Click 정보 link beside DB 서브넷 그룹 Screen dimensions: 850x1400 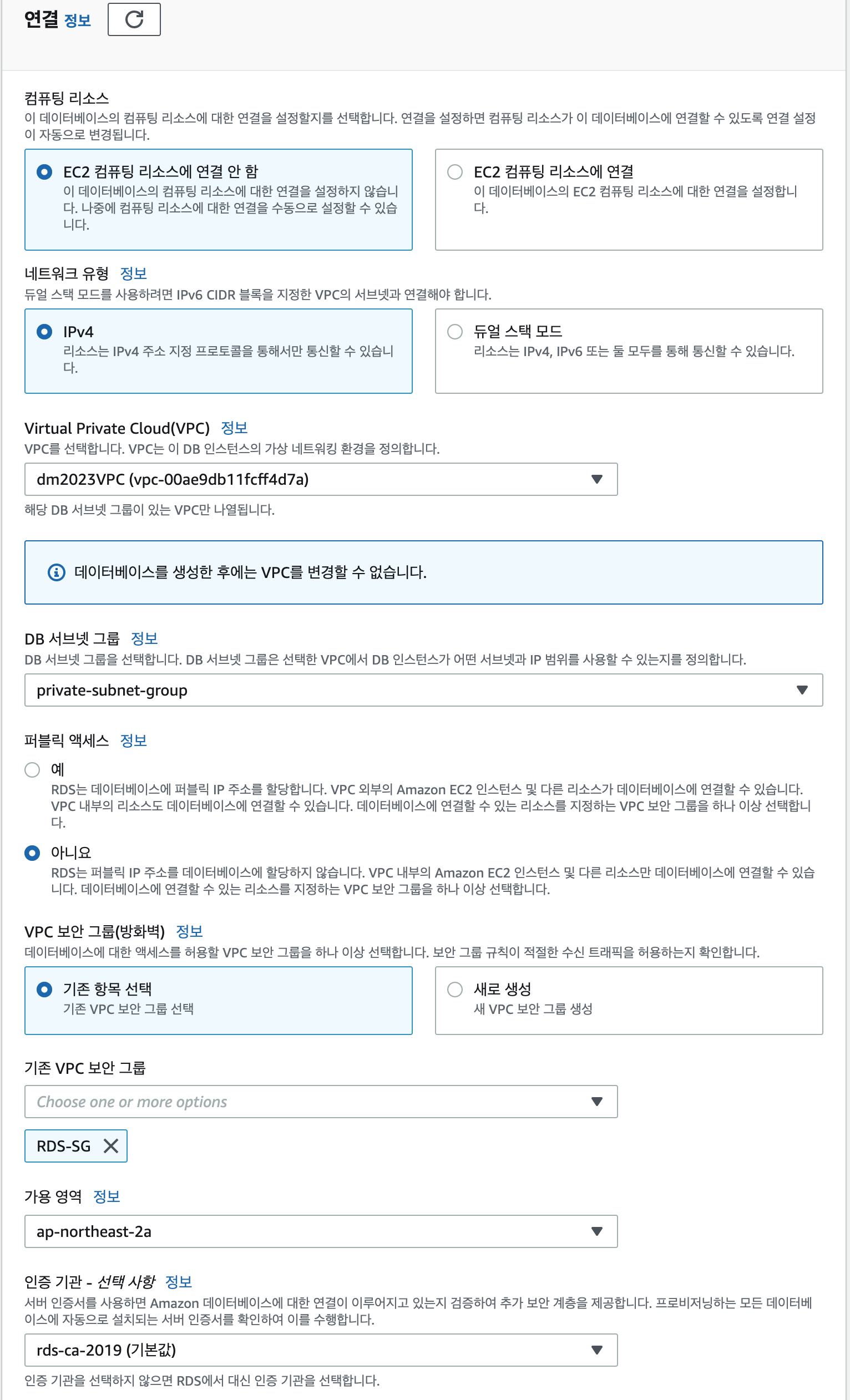(x=144, y=638)
